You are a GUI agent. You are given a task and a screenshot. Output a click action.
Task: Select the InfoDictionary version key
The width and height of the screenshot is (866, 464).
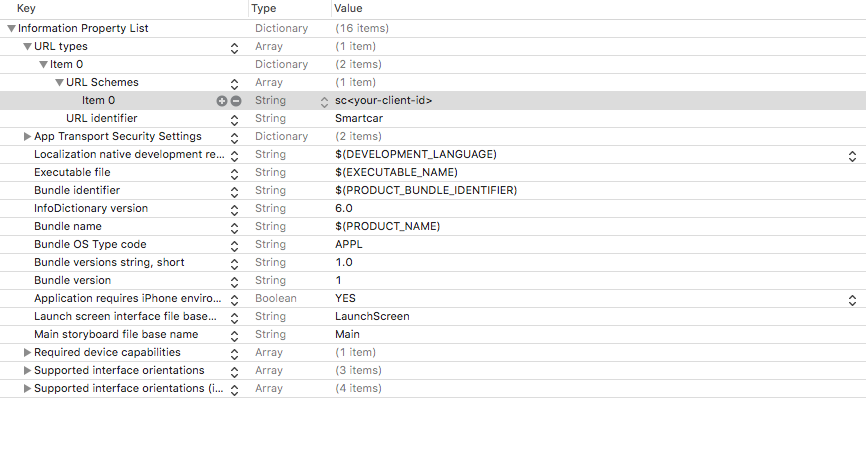(x=91, y=208)
